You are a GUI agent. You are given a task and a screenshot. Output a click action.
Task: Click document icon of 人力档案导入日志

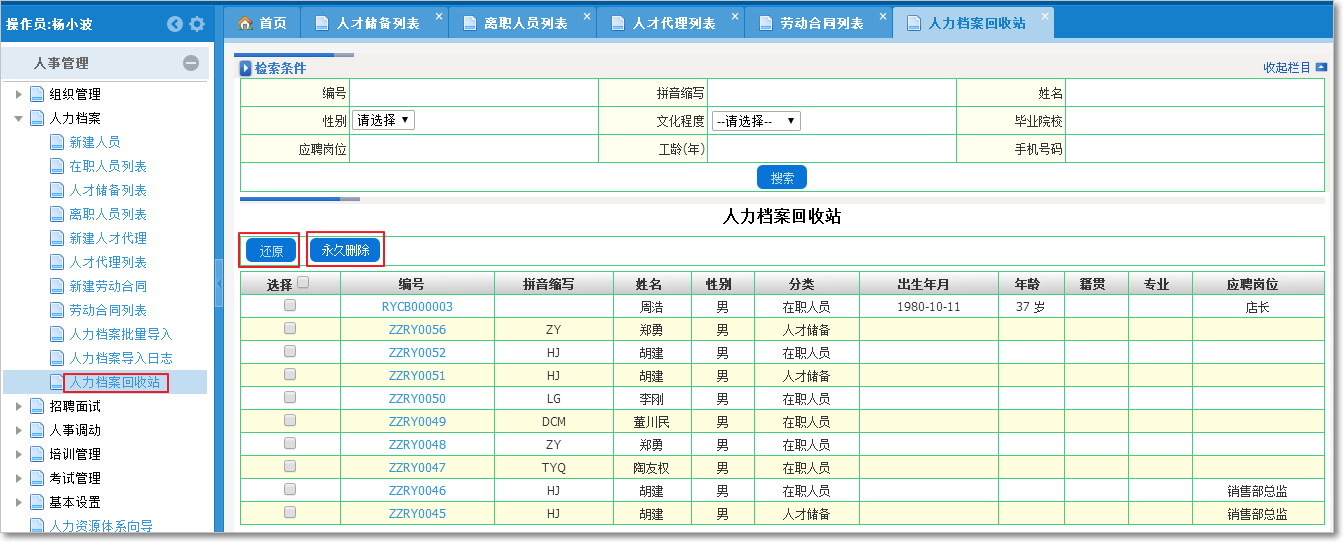[x=57, y=358]
